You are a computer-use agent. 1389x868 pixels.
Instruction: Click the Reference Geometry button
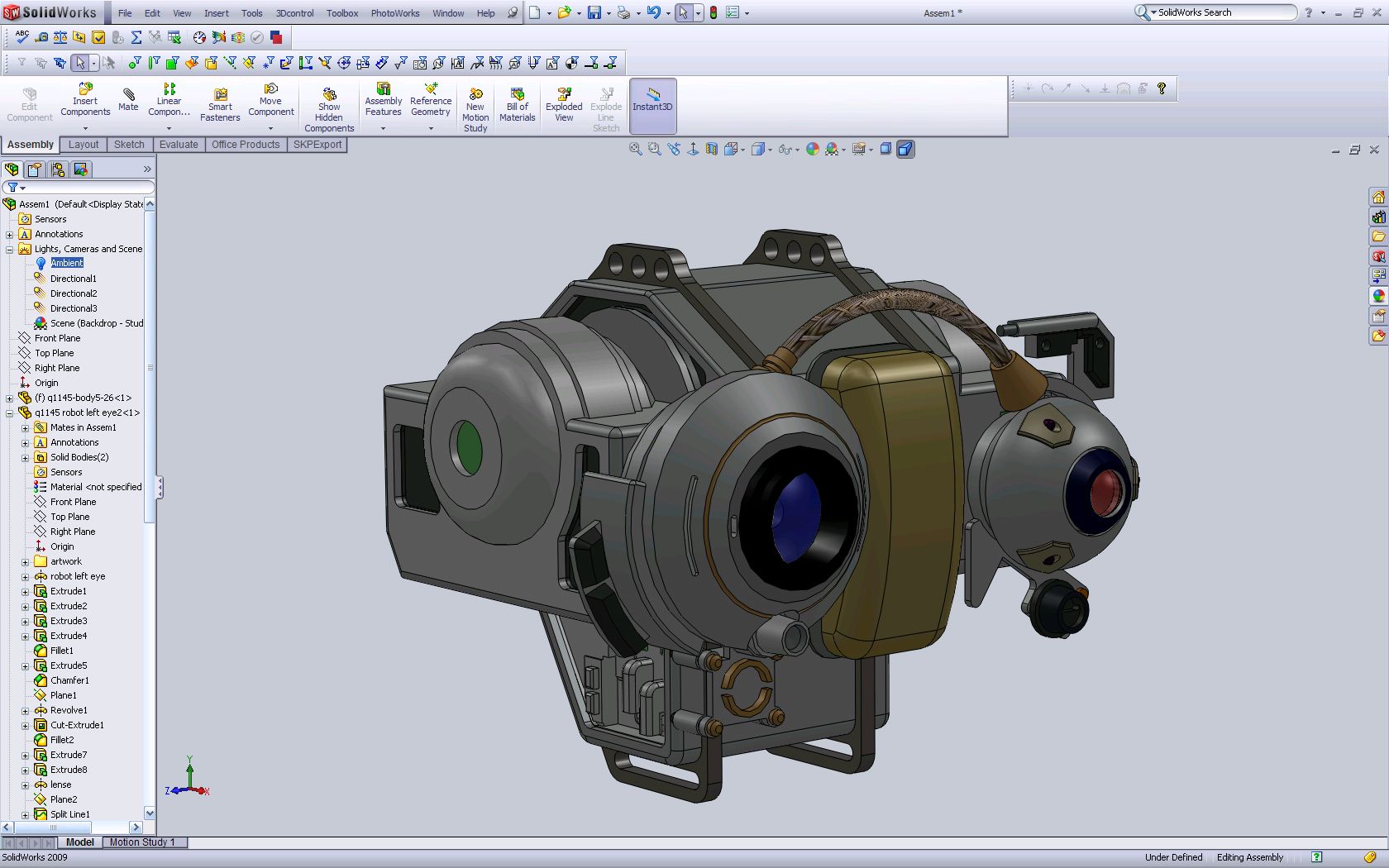[x=431, y=100]
